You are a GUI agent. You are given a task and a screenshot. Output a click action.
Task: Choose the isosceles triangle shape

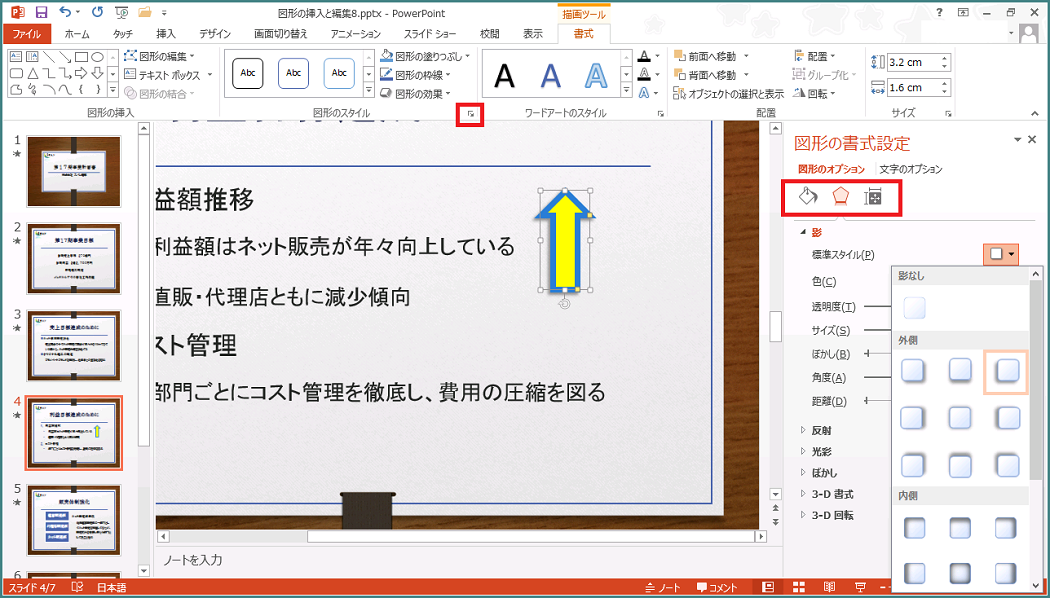[x=33, y=73]
